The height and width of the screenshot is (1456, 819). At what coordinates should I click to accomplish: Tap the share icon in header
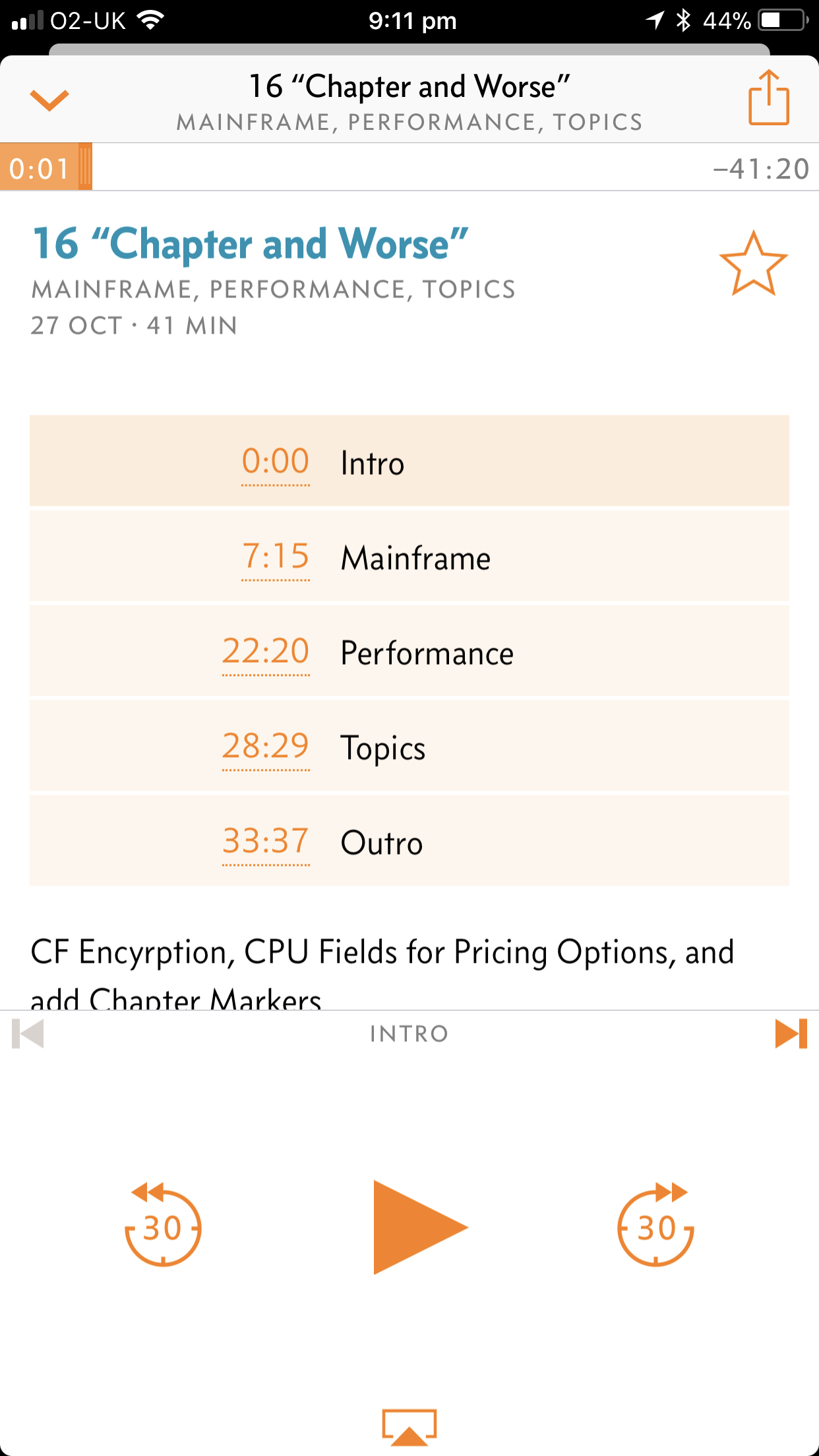pyautogui.click(x=768, y=99)
